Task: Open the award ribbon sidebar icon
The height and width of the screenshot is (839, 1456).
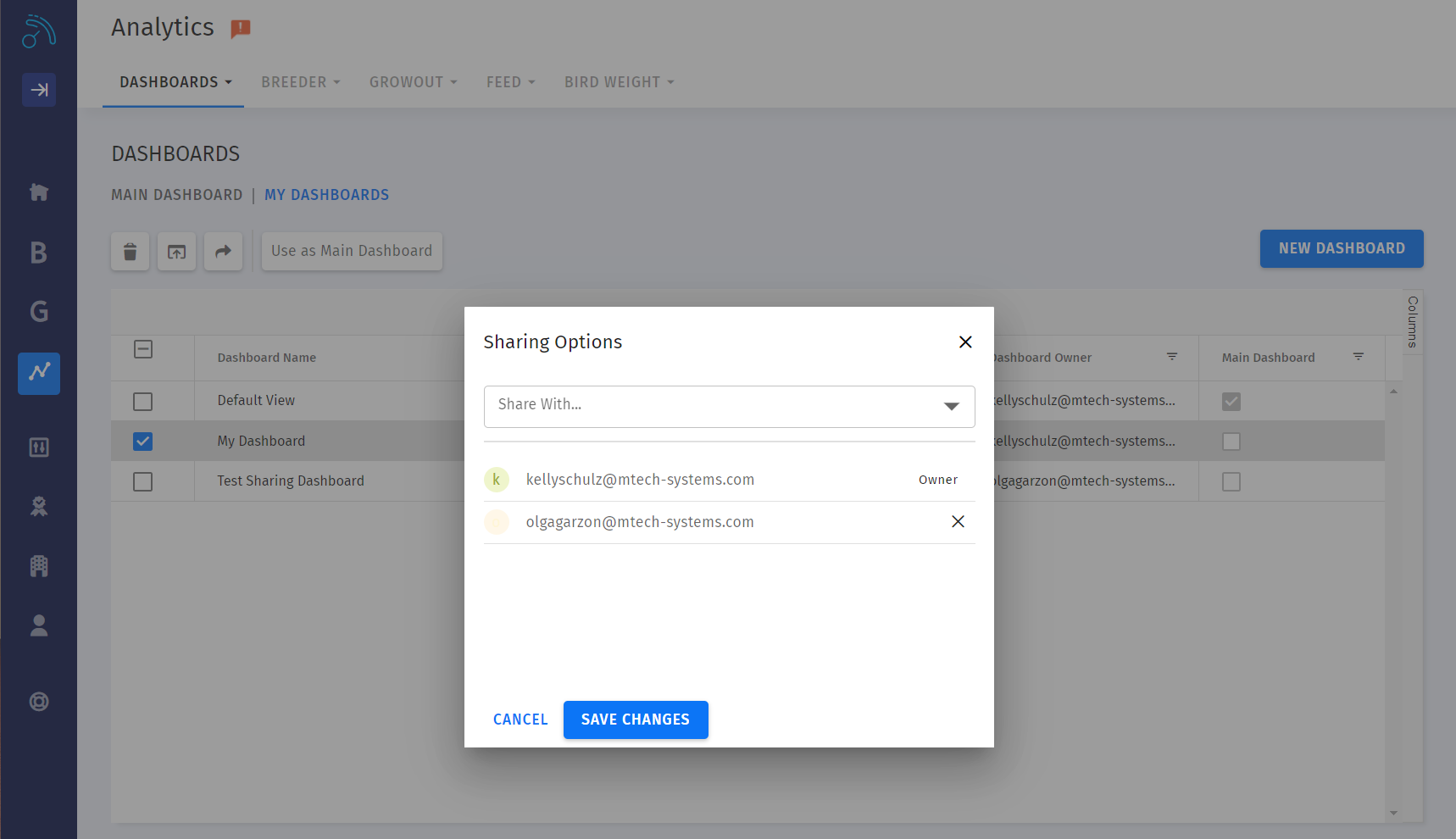Action: coord(39,507)
